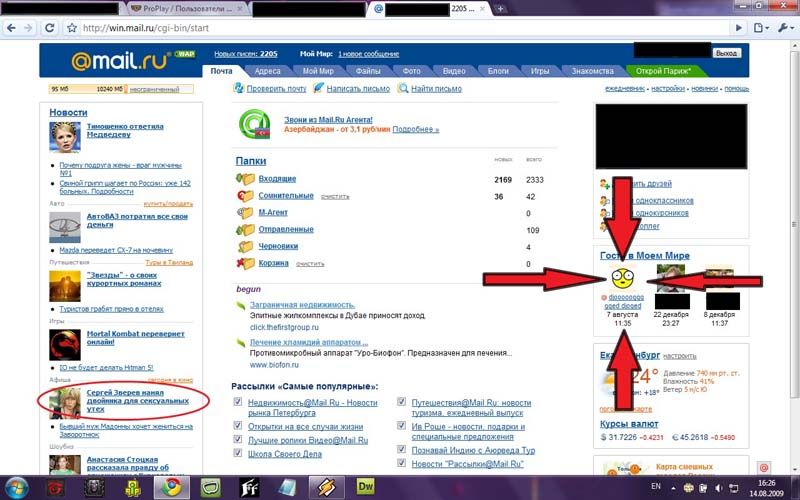The height and width of the screenshot is (500, 800).
Task: Open Windows Start menu orb
Action: (x=16, y=487)
